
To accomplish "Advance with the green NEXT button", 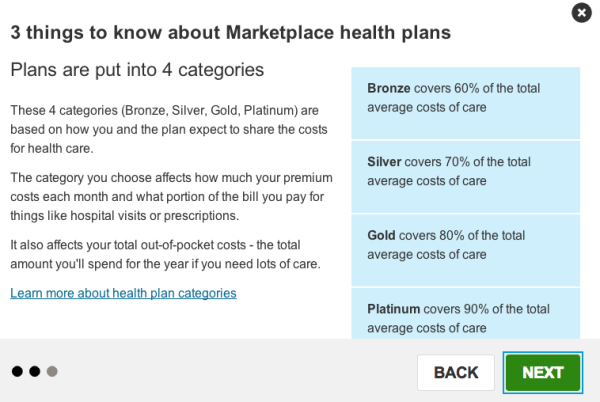I will (x=543, y=373).
